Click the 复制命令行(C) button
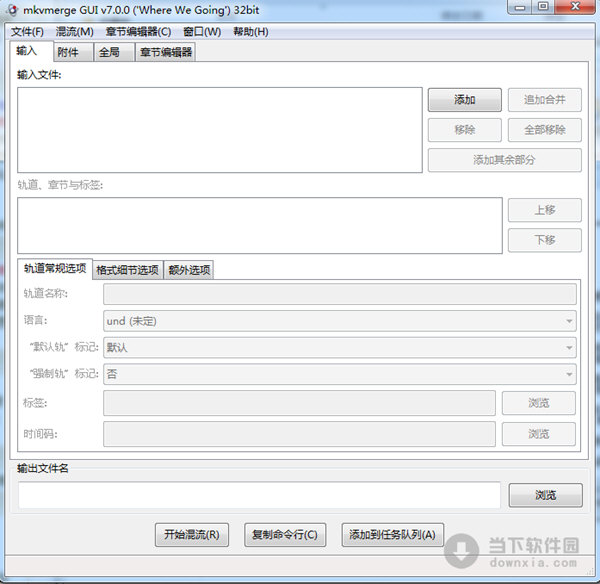The height and width of the screenshot is (584, 600). [x=285, y=534]
